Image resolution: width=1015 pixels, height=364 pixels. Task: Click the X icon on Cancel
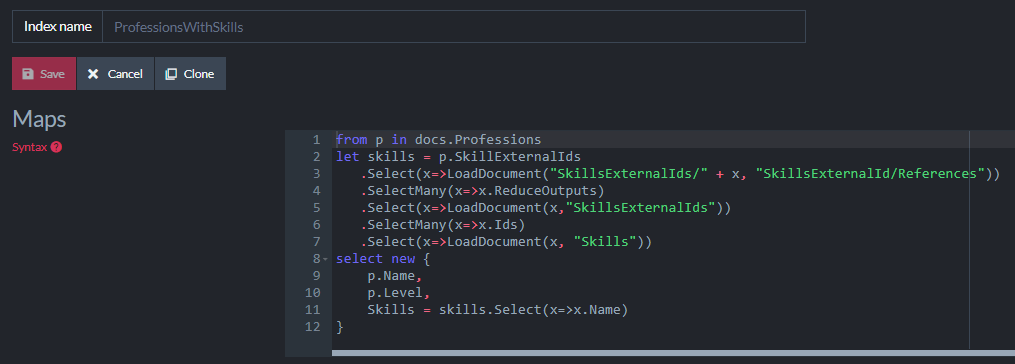93,74
